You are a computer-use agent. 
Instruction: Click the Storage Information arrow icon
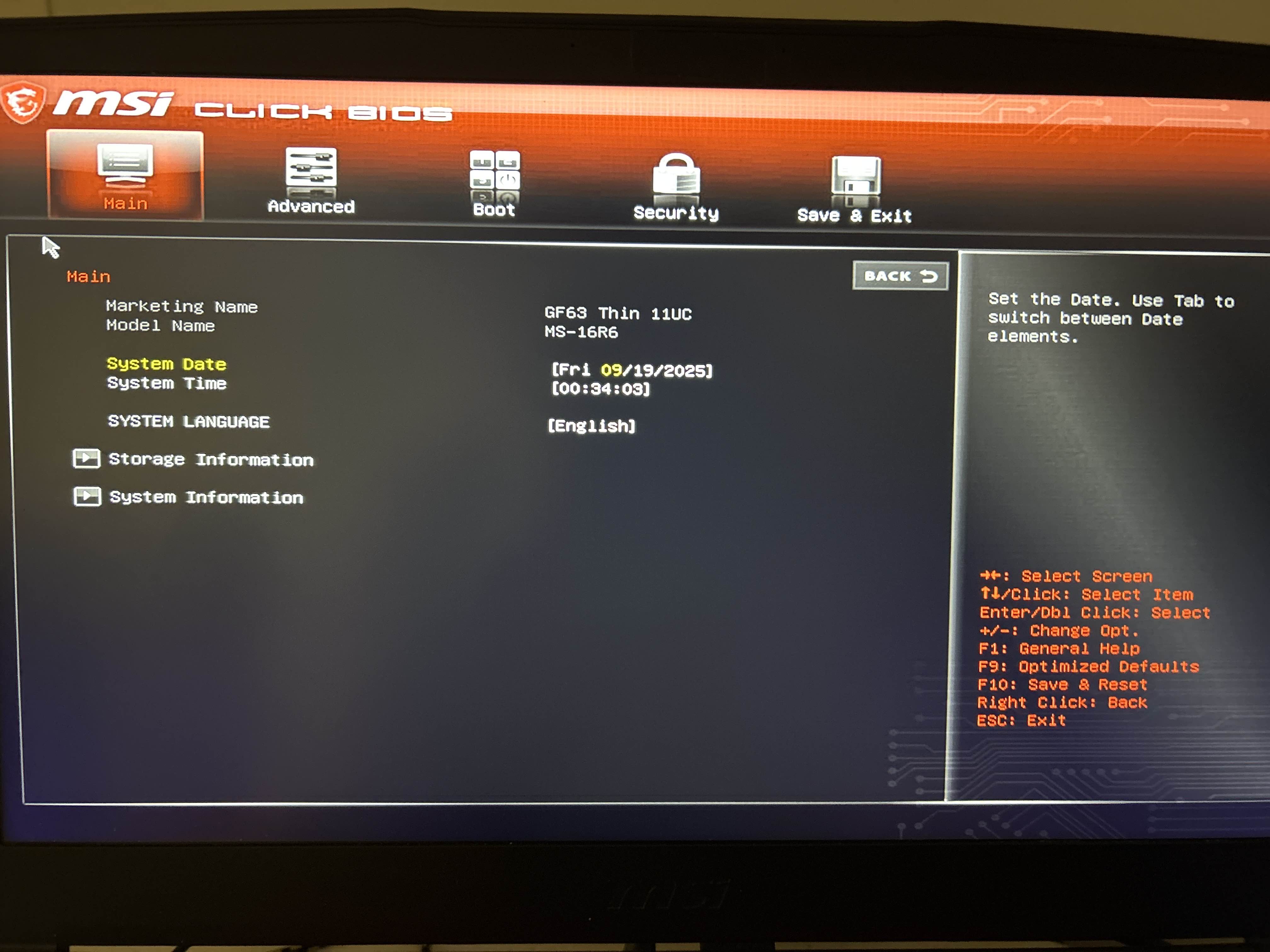87,458
